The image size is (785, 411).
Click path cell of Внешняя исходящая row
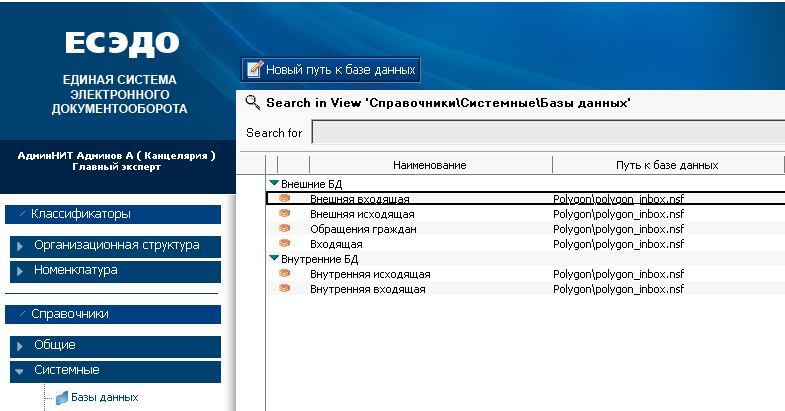(x=618, y=214)
